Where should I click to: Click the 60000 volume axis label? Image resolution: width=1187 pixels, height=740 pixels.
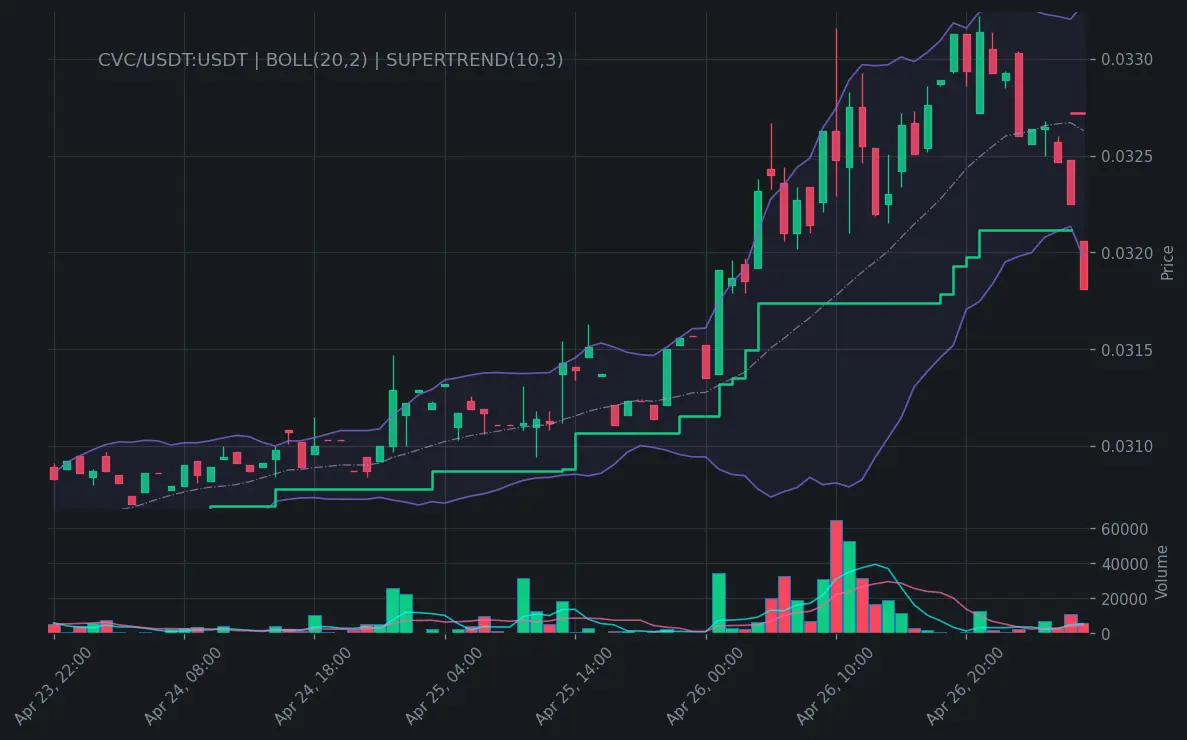pos(1124,529)
